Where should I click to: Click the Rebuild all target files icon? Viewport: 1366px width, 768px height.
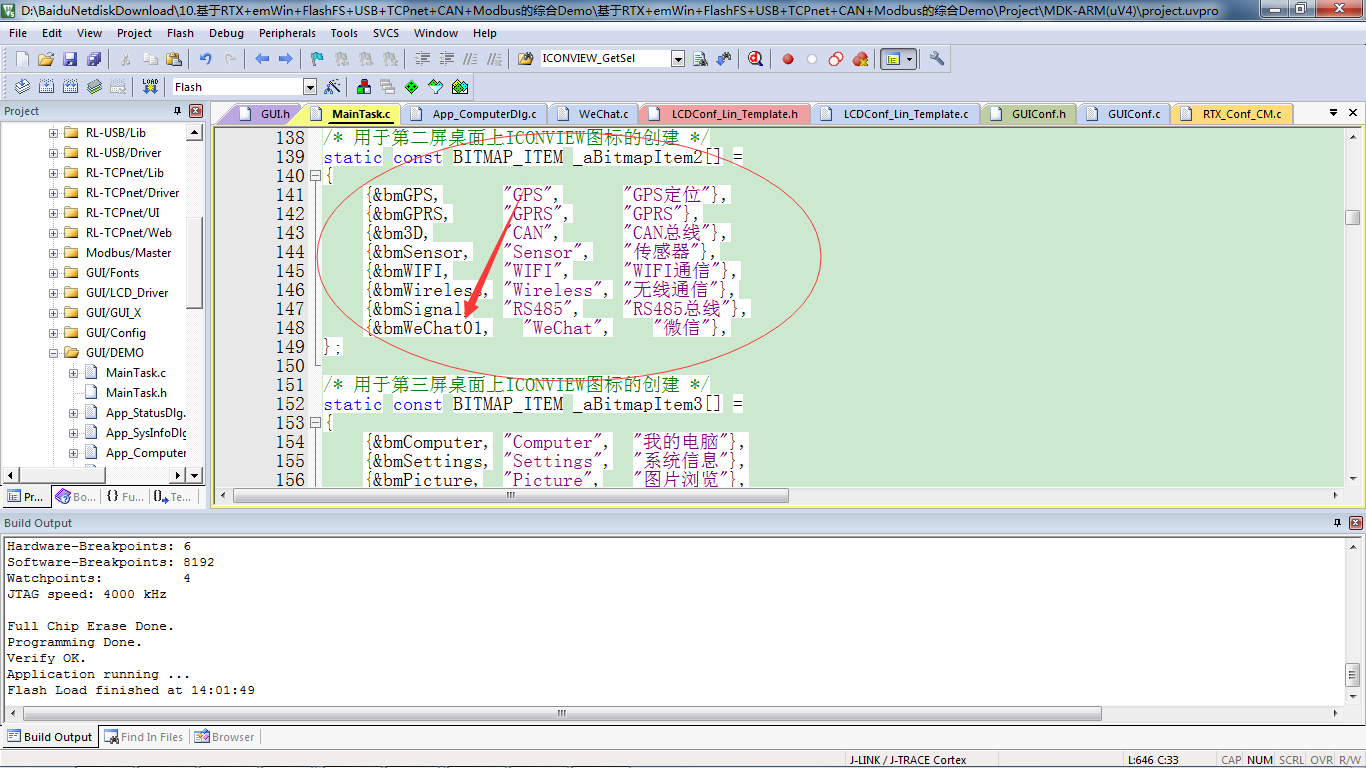[x=70, y=87]
